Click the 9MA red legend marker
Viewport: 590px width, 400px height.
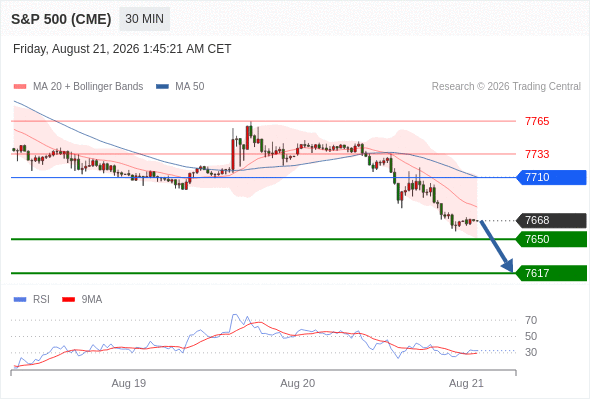pos(68,300)
